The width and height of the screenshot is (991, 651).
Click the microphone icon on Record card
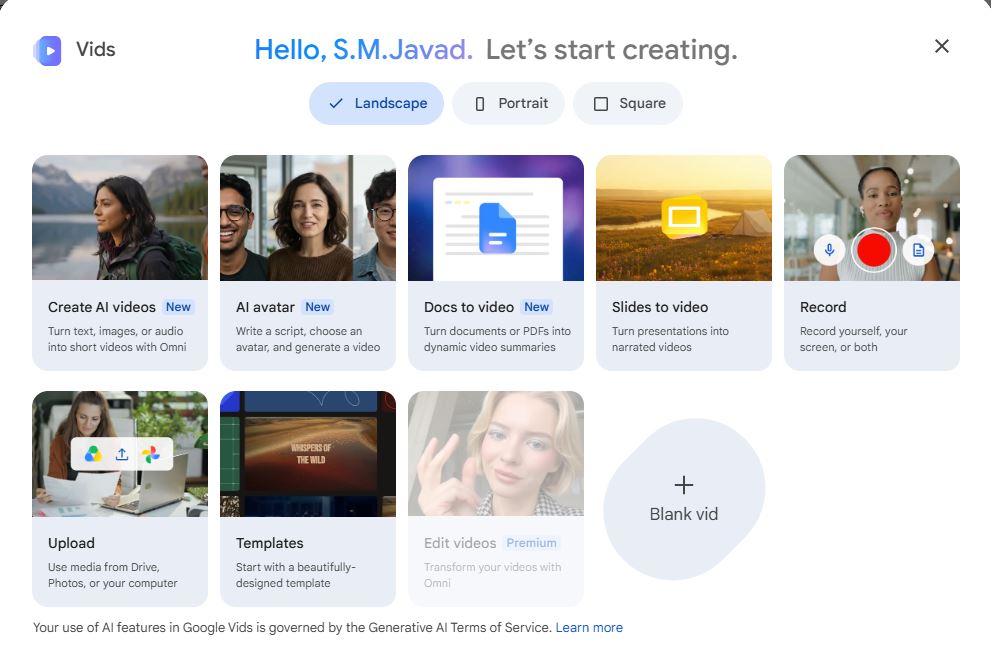(x=830, y=250)
